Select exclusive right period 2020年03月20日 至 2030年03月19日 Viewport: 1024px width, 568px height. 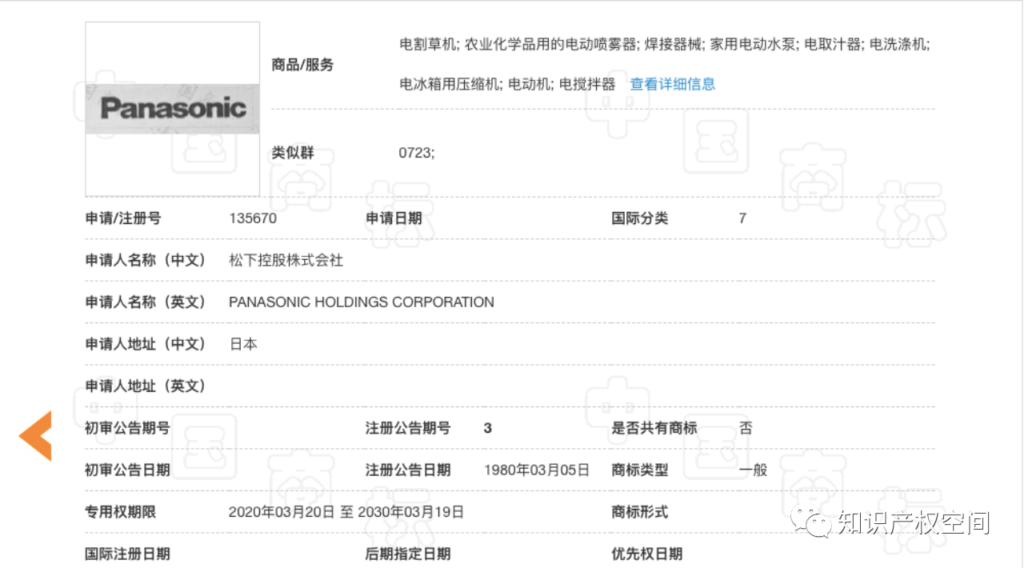coord(346,512)
